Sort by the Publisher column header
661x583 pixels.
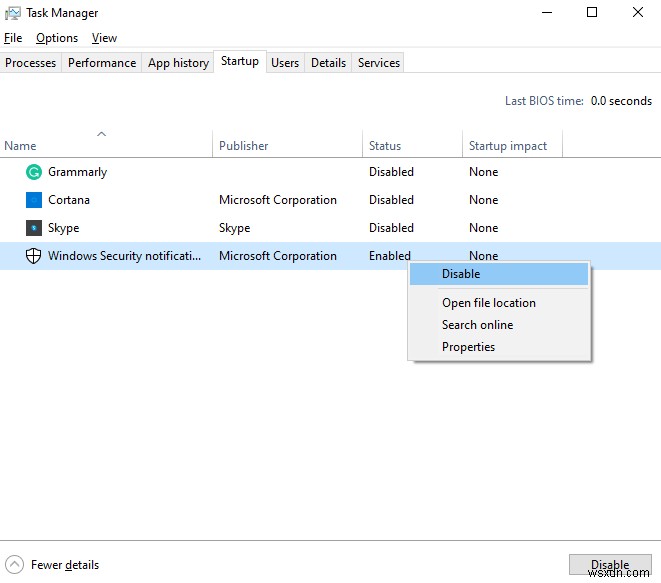(x=287, y=145)
